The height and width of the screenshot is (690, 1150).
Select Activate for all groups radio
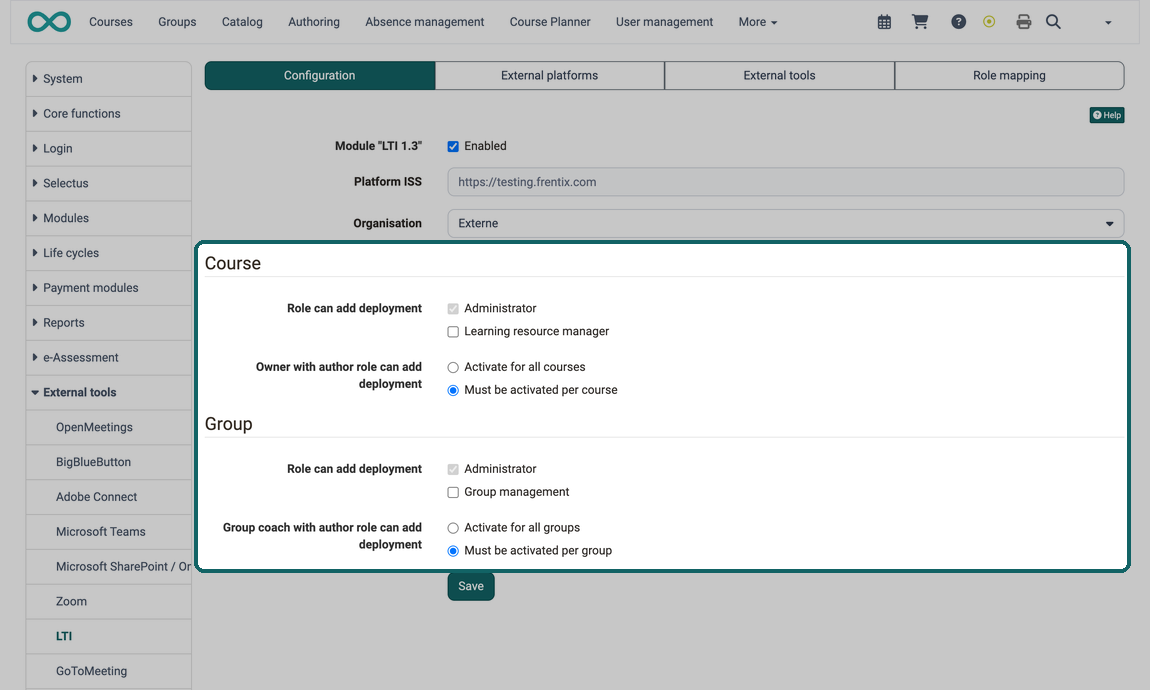[453, 528]
